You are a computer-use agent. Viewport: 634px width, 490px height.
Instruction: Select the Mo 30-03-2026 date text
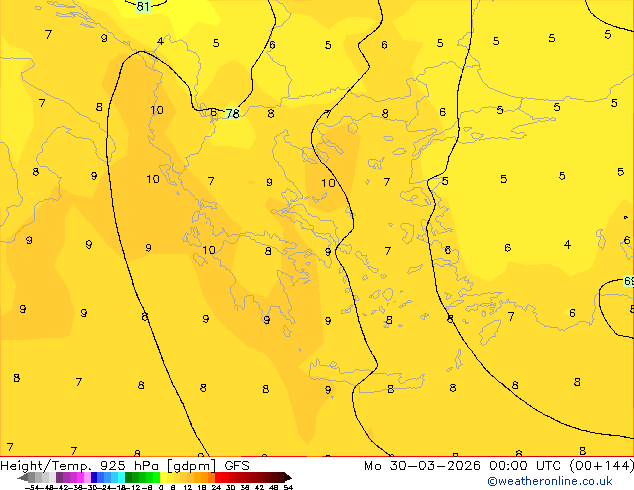(x=422, y=465)
